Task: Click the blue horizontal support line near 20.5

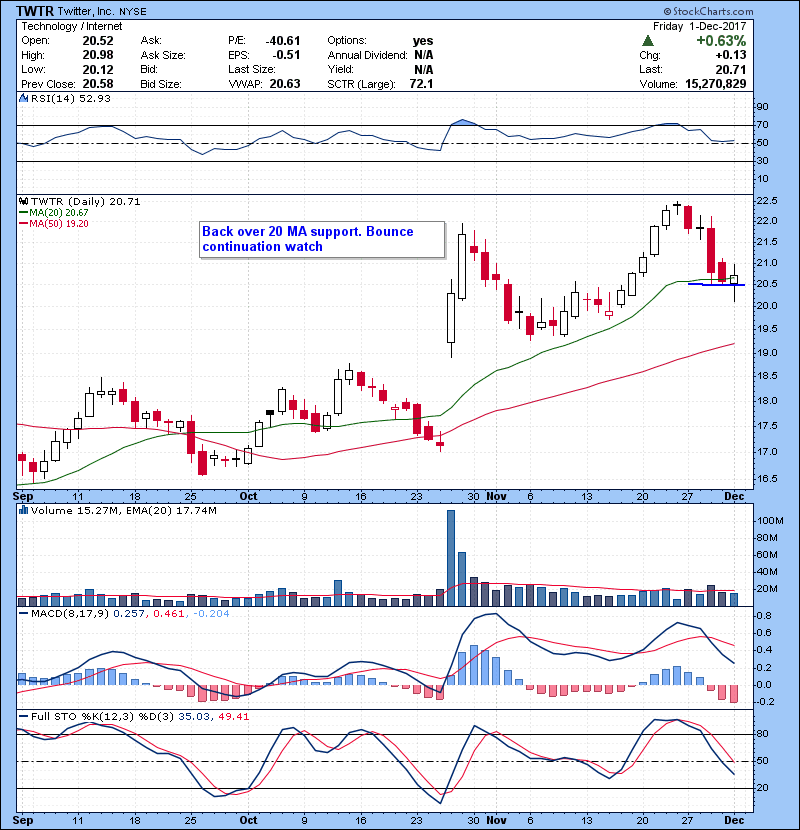Action: [716, 285]
